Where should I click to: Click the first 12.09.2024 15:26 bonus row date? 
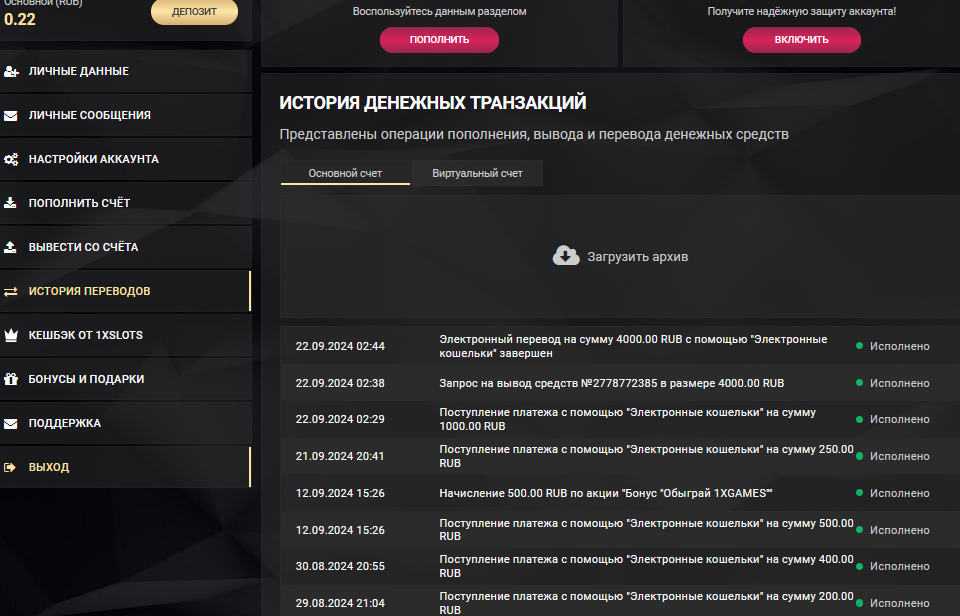point(340,493)
